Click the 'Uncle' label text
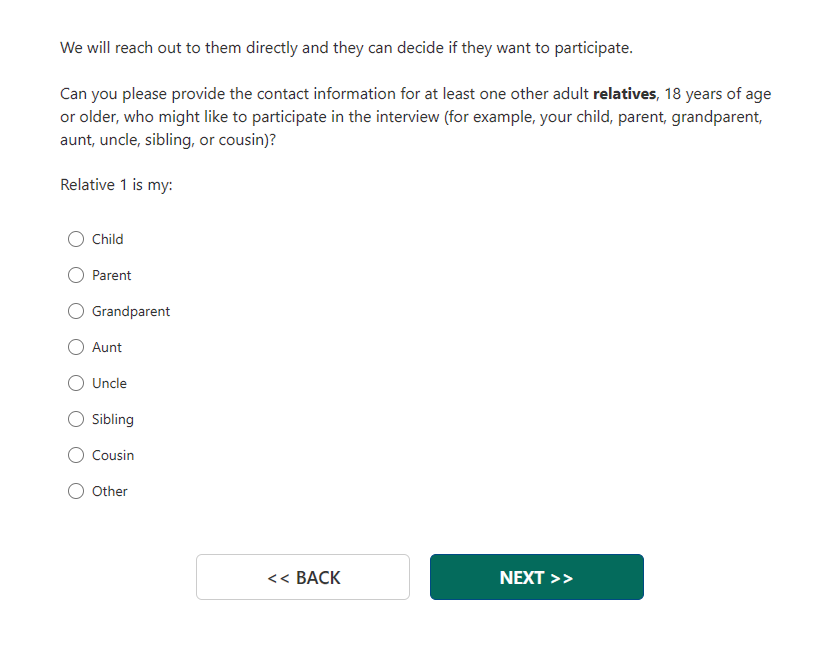The height and width of the screenshot is (648, 837). 109,383
